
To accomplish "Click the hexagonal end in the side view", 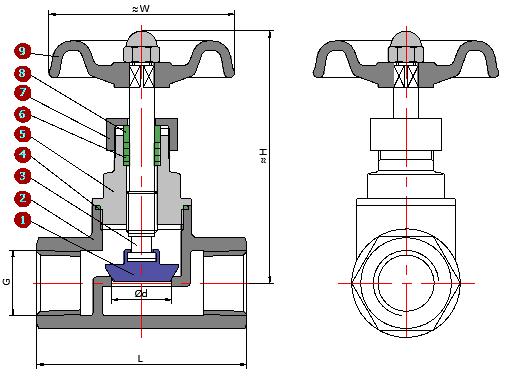I will pos(406,283).
